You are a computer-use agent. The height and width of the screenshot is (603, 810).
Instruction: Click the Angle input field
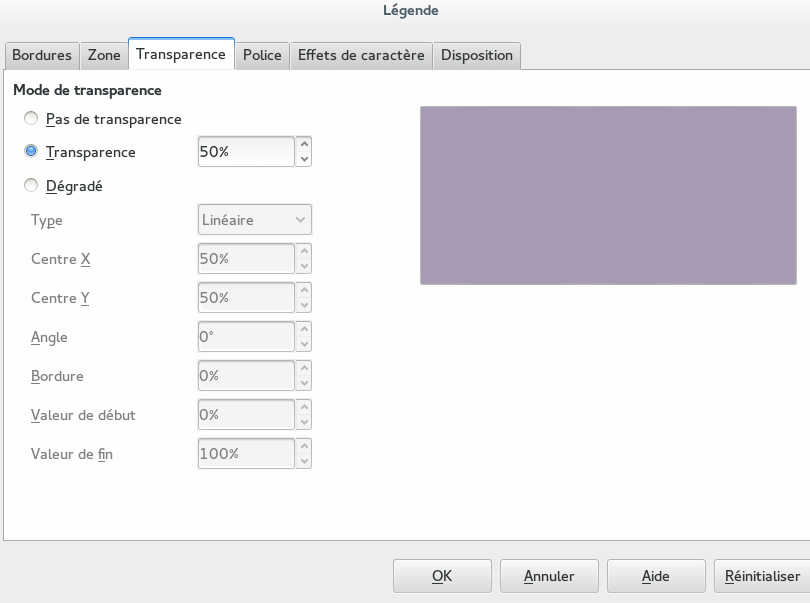pos(245,337)
